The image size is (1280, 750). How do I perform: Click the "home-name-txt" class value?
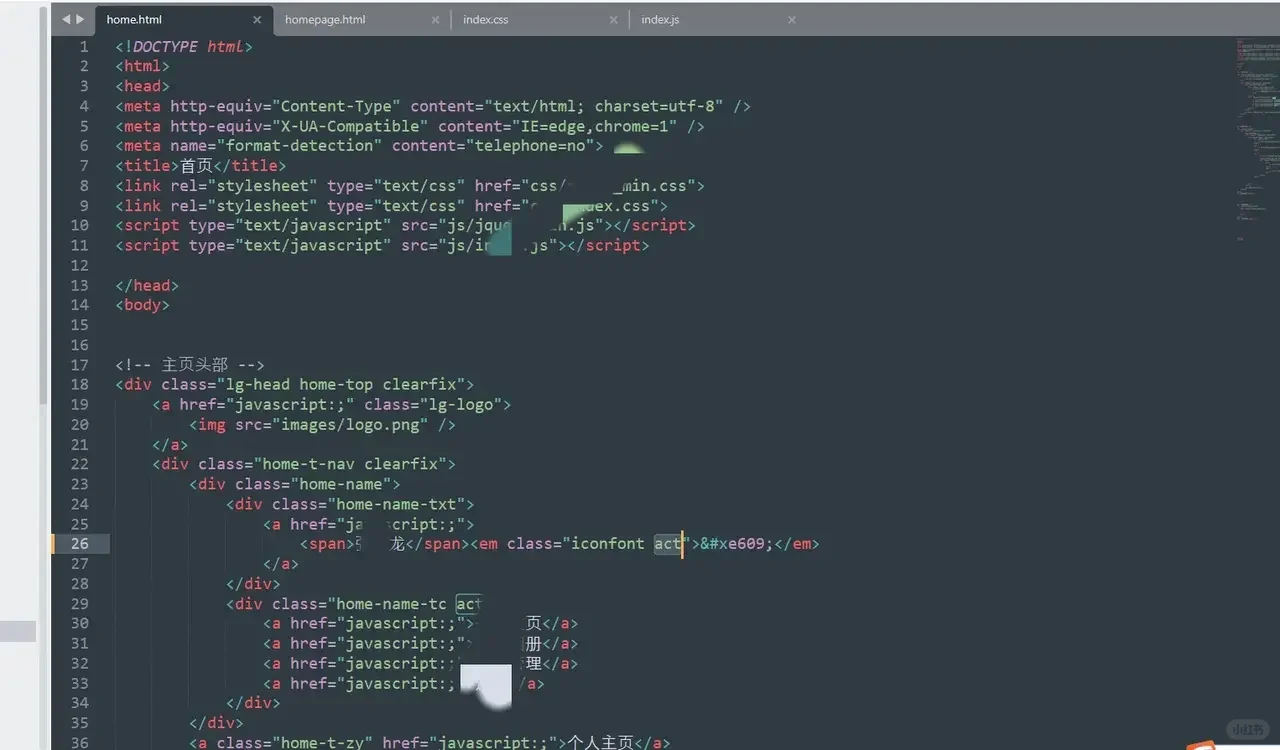click(x=396, y=505)
